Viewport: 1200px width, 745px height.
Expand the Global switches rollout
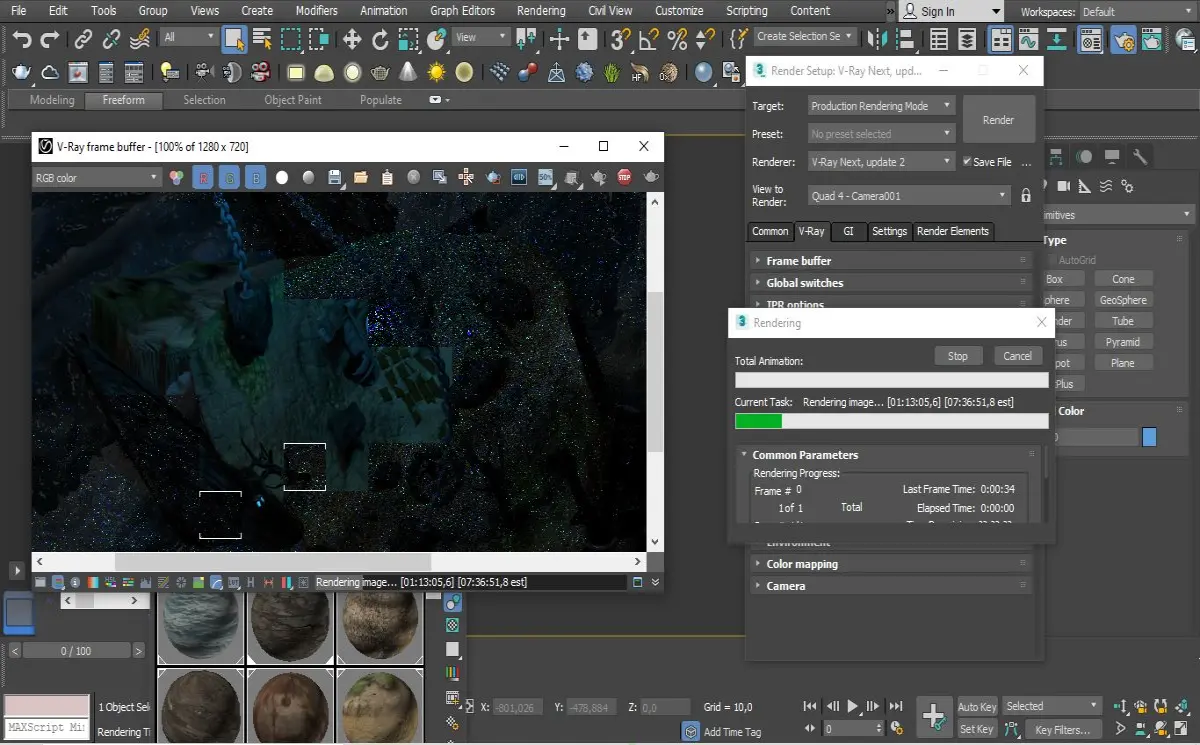(890, 283)
